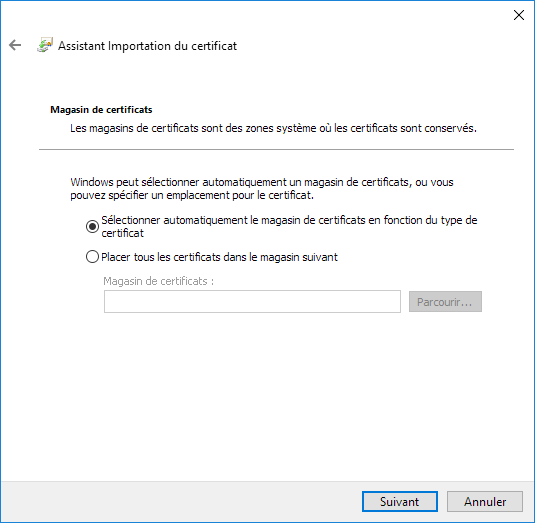Click the 'pouvez spécifier un emplacement' sentence line
Screen dimensions: 535x523
click(192, 195)
